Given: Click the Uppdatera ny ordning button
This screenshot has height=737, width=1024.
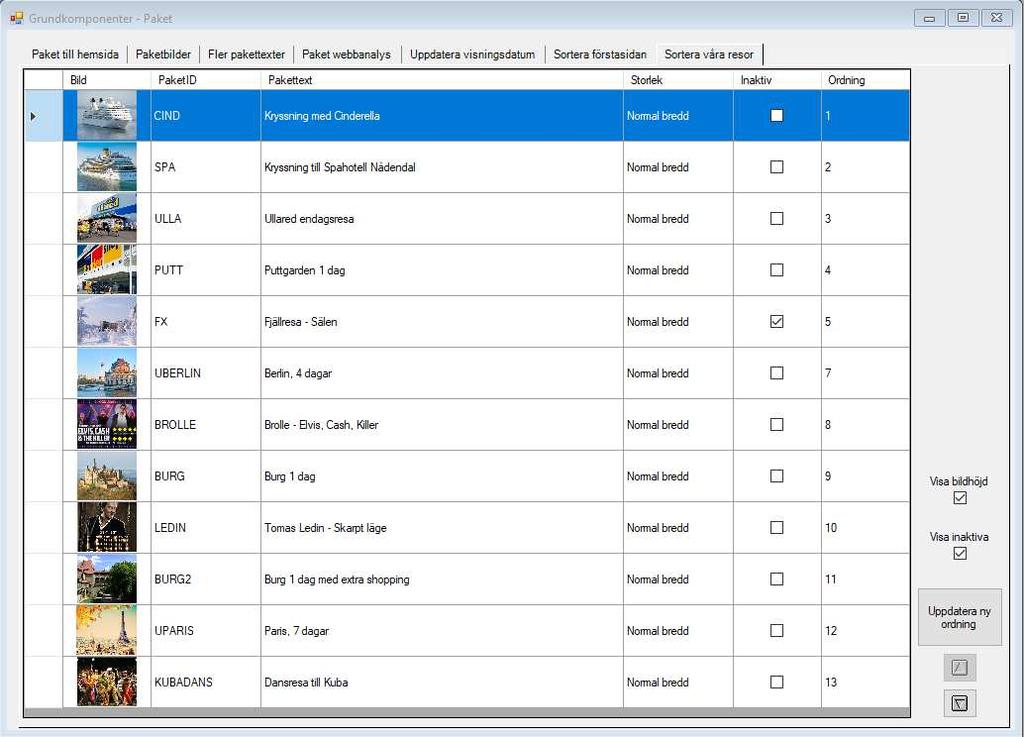Looking at the screenshot, I should pos(959,618).
